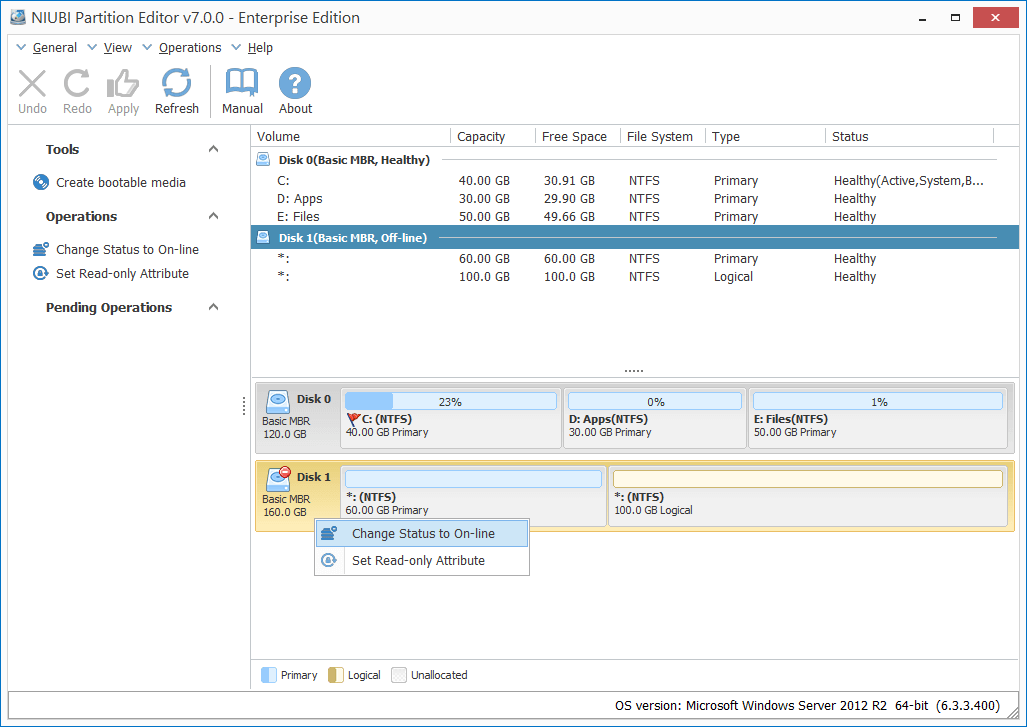Select Disk 1(Basic MBR, Off-line) row
1027x727 pixels.
click(635, 237)
